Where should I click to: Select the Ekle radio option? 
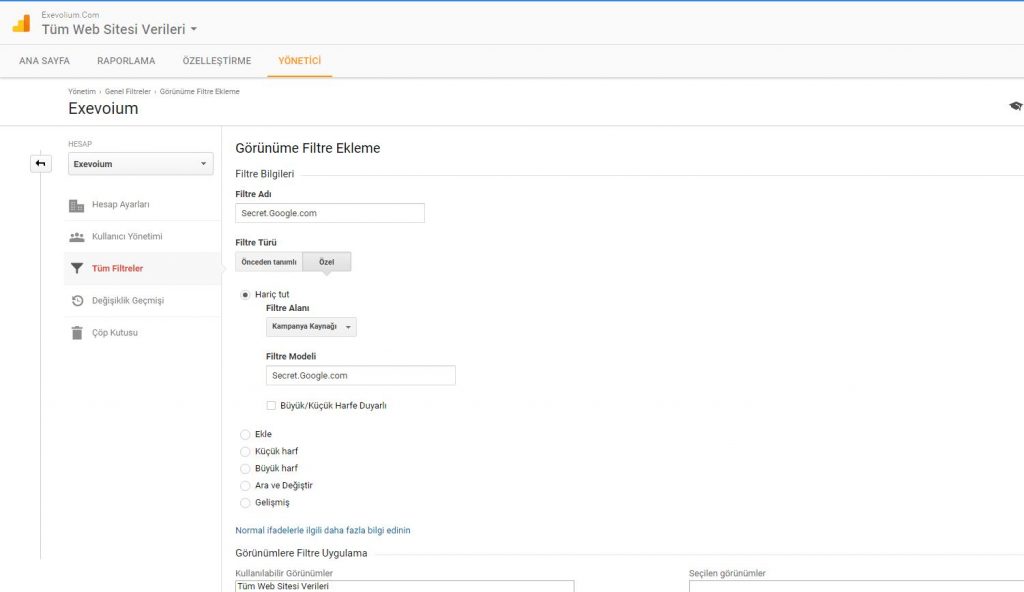click(245, 435)
